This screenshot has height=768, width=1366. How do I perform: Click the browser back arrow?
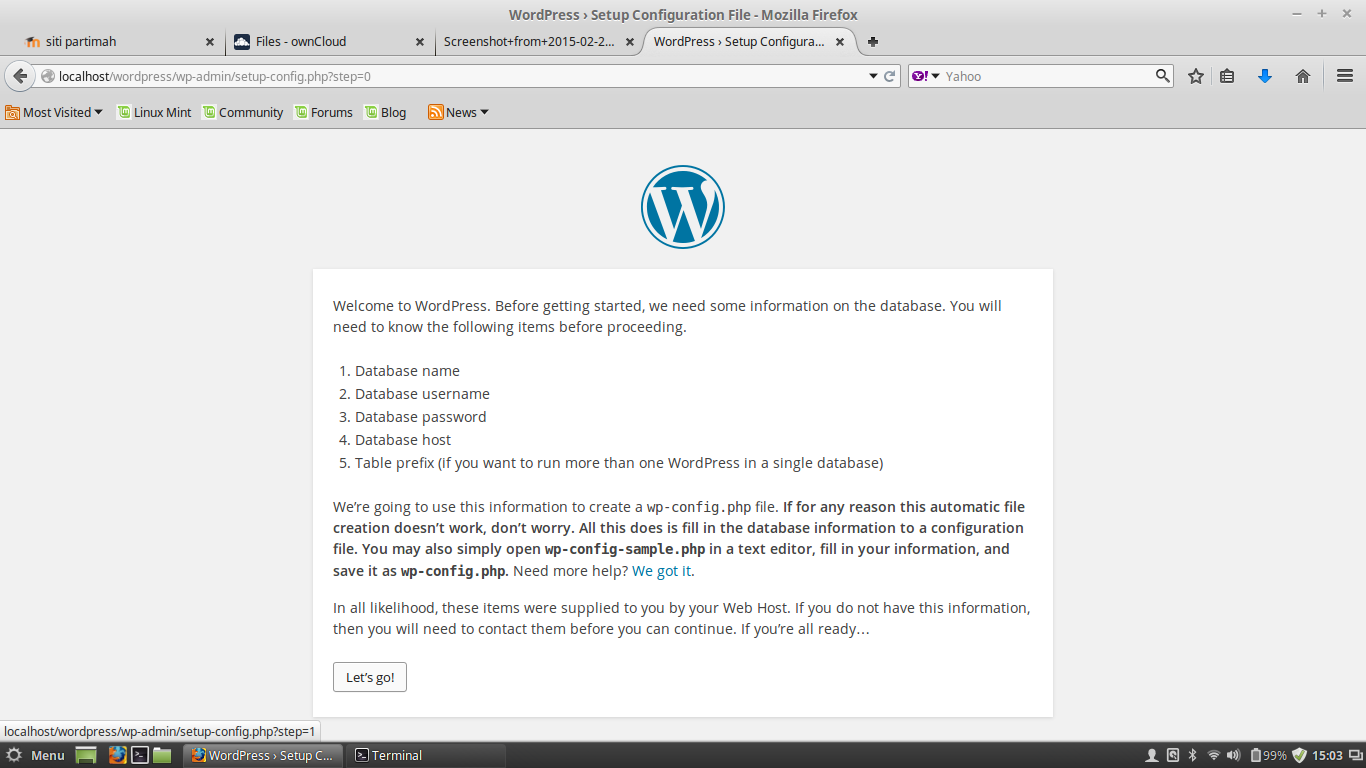[x=20, y=76]
